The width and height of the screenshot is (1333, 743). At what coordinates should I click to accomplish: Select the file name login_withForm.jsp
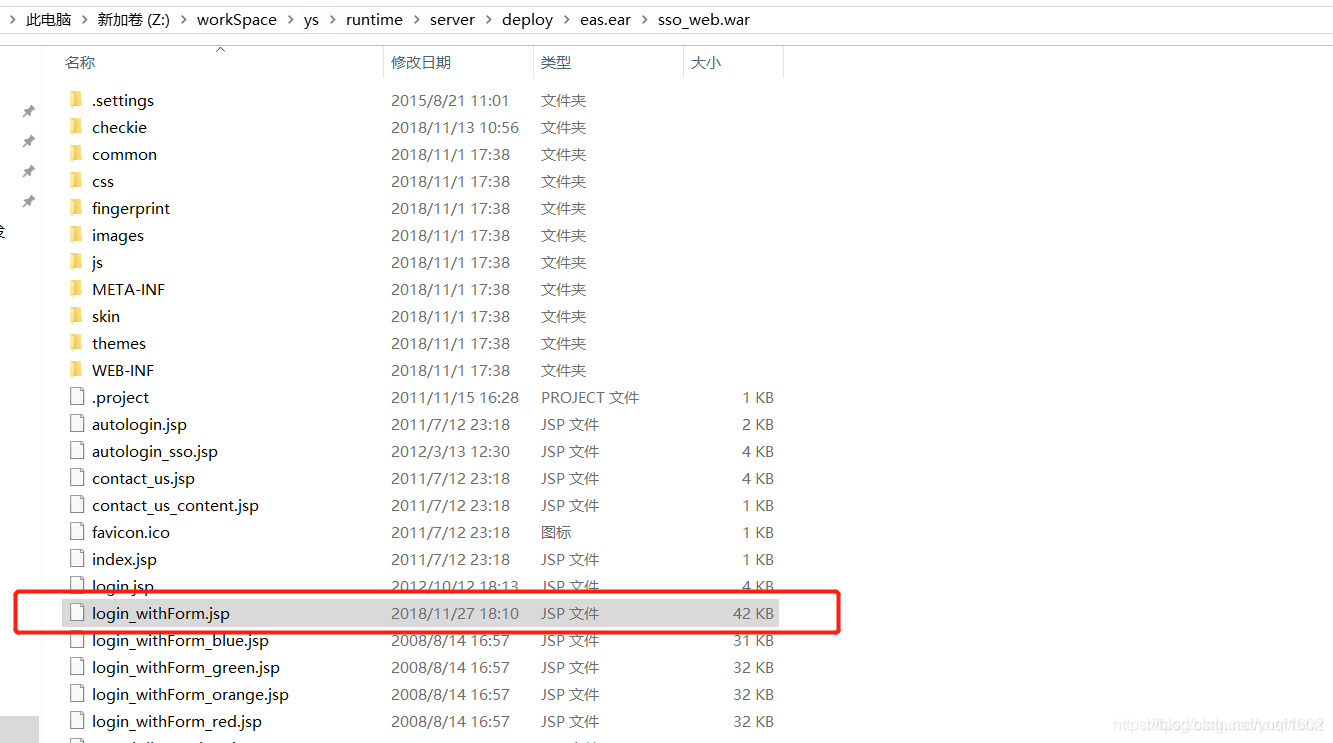click(x=161, y=613)
